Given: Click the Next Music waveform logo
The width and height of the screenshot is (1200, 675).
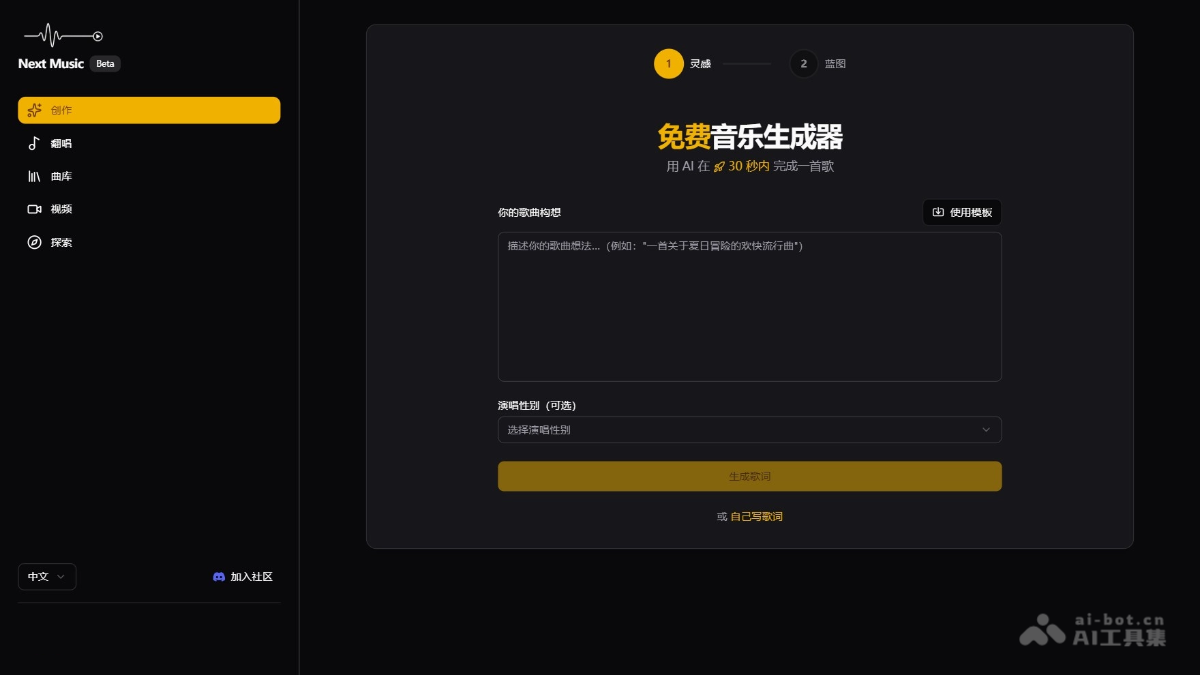Looking at the screenshot, I should pyautogui.click(x=63, y=36).
